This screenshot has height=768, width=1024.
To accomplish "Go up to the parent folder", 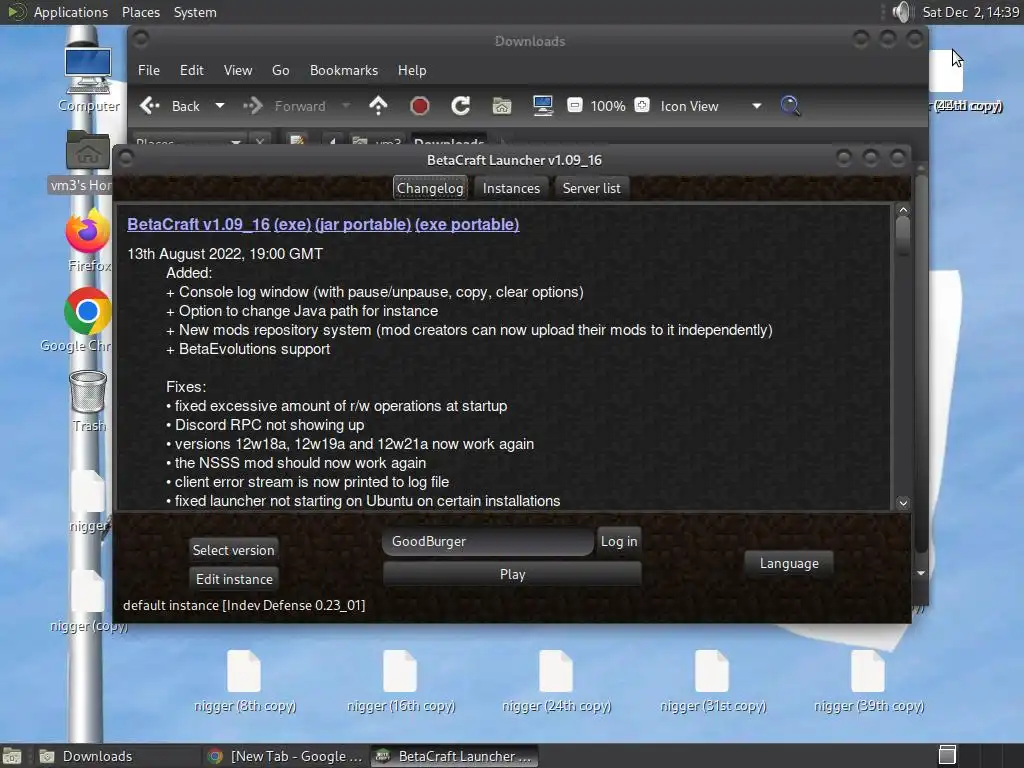I will (x=378, y=106).
